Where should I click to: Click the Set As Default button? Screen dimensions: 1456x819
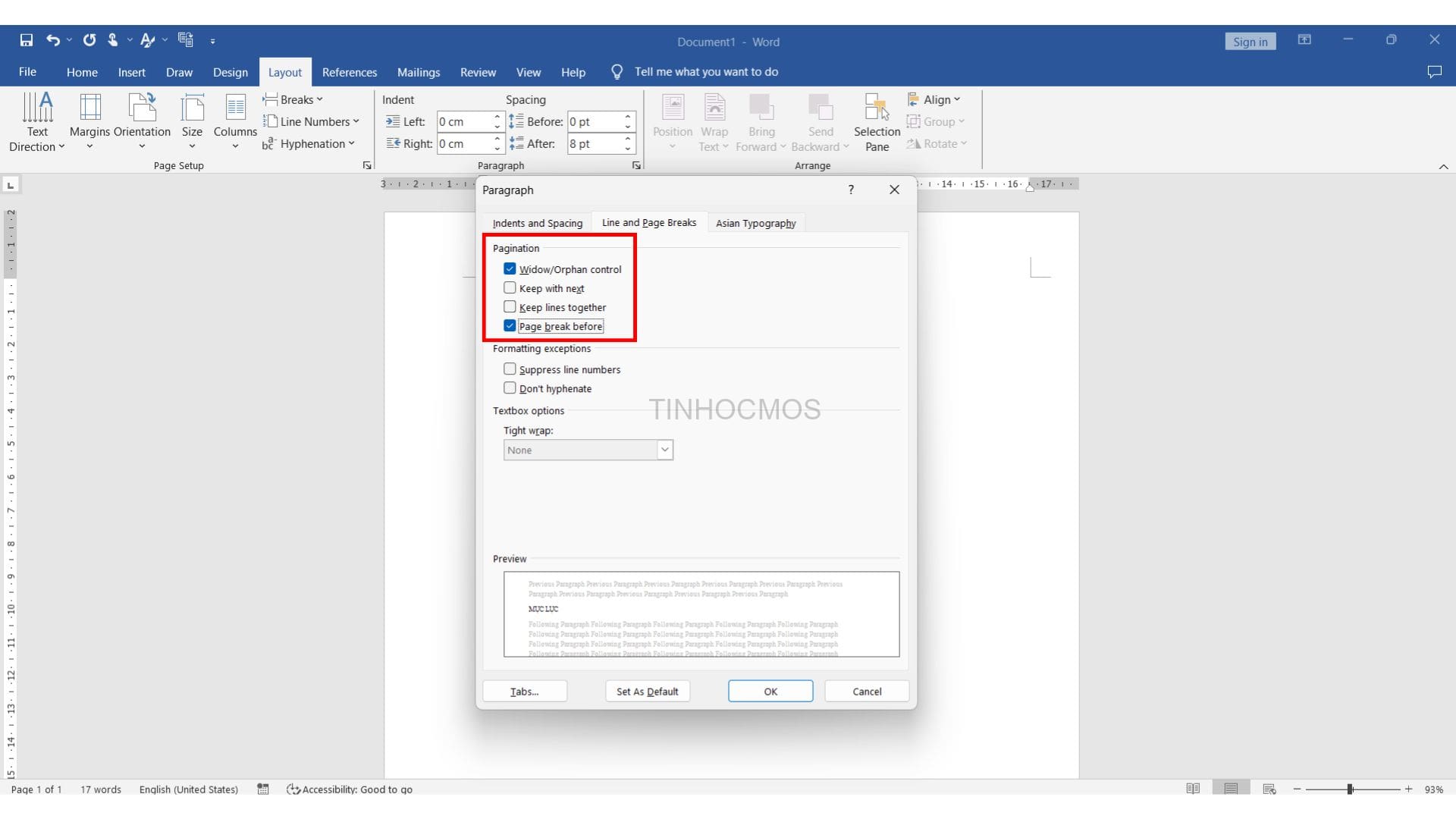(647, 691)
